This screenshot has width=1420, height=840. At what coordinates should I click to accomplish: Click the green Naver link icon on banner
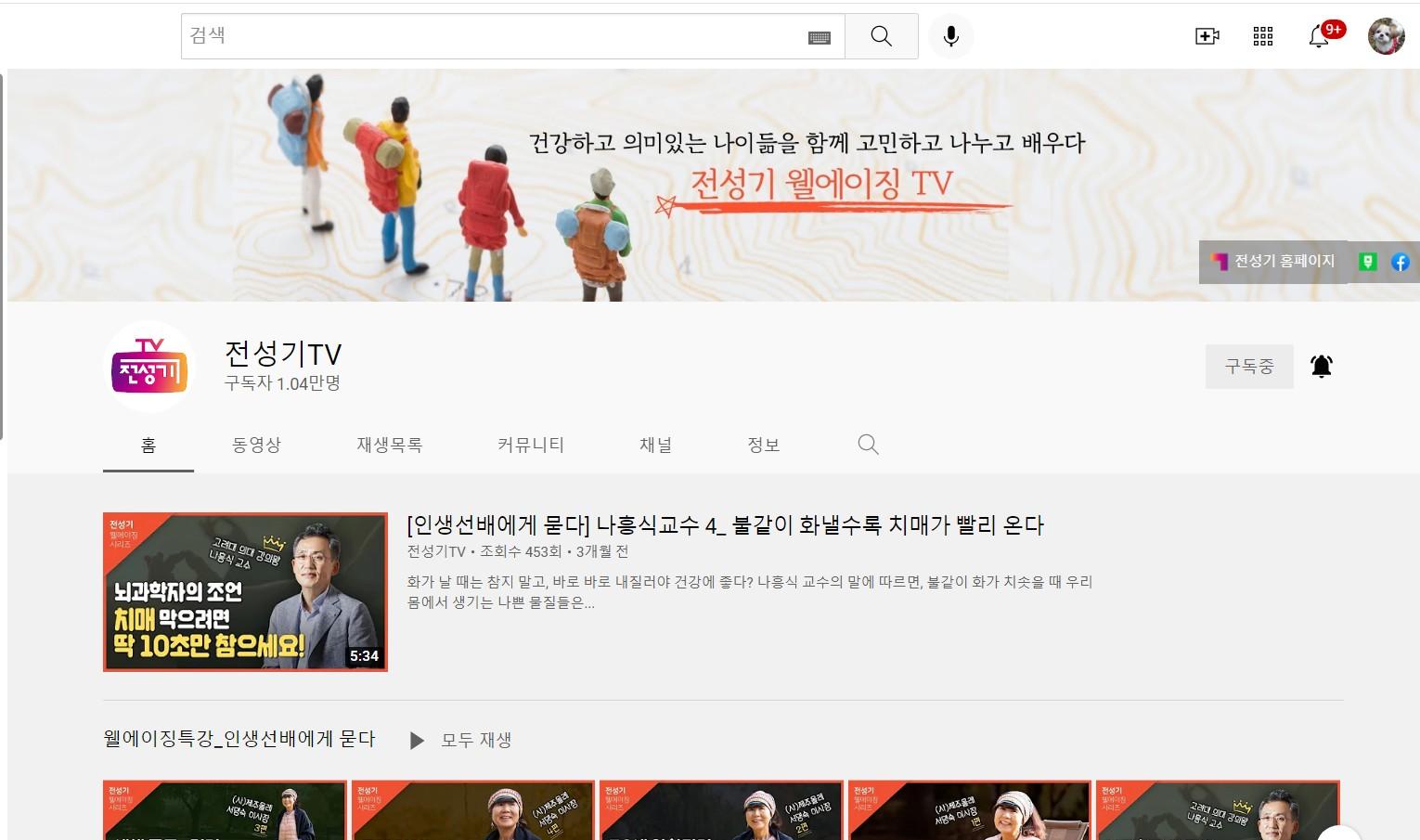click(1367, 262)
